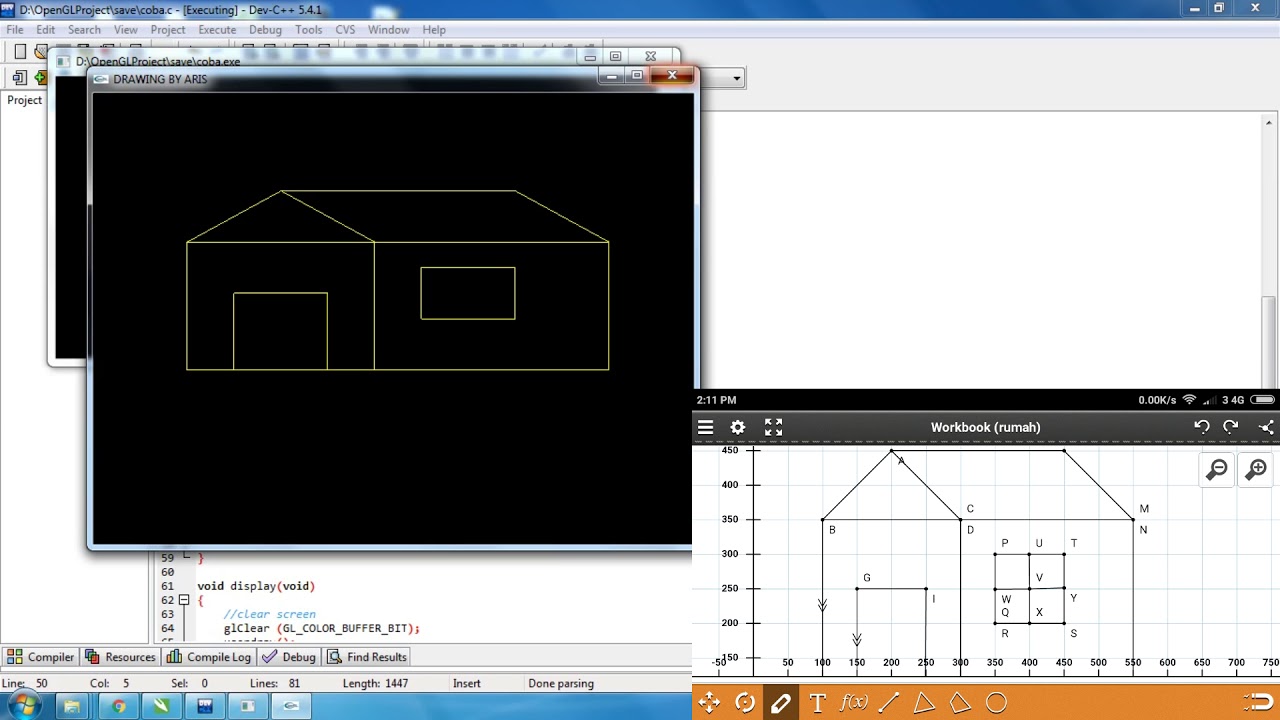This screenshot has width=1280, height=720.
Task: Zoom out on the graph
Action: point(1217,469)
